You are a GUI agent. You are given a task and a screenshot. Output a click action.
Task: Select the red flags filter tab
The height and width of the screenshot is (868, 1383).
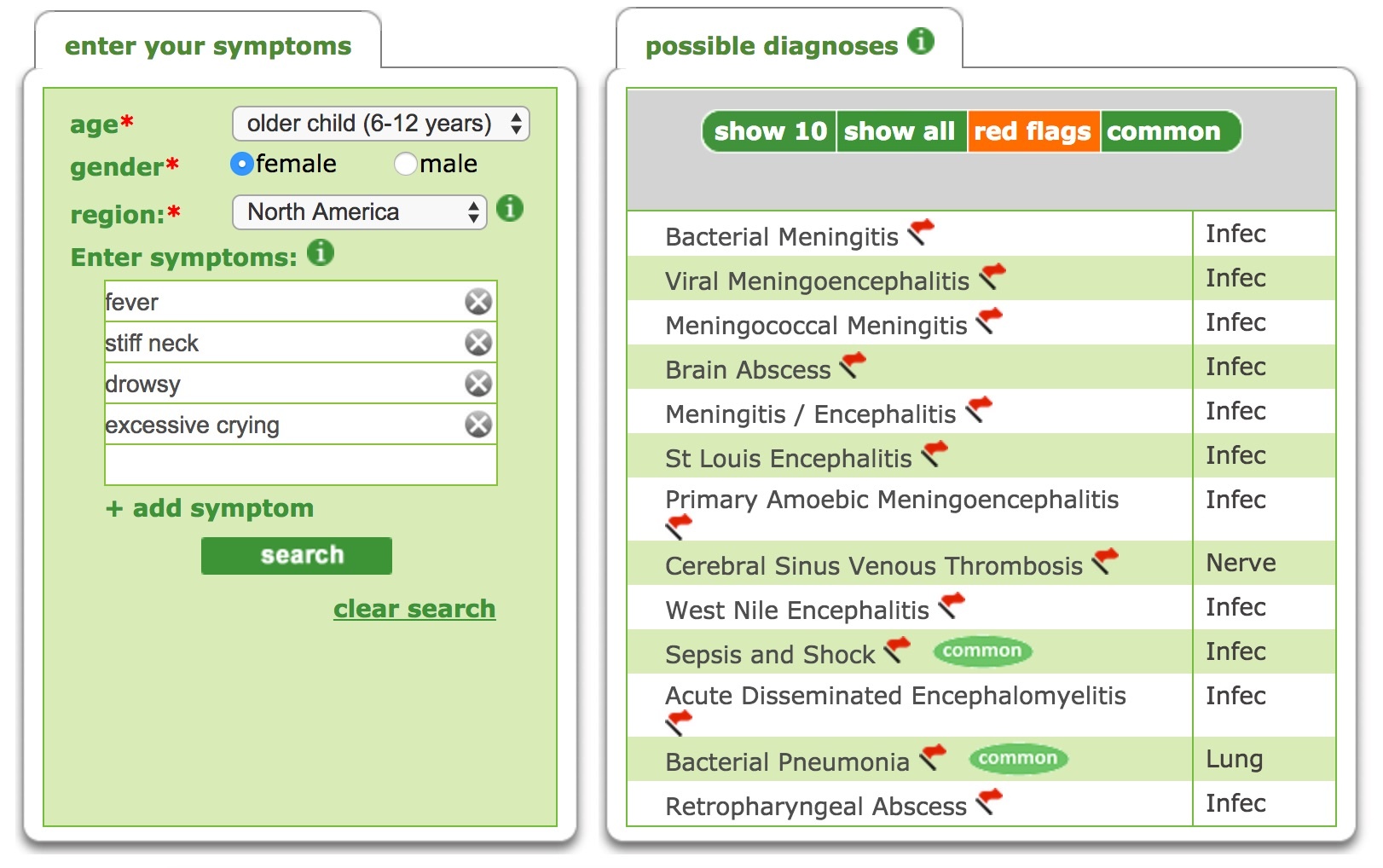[1033, 130]
